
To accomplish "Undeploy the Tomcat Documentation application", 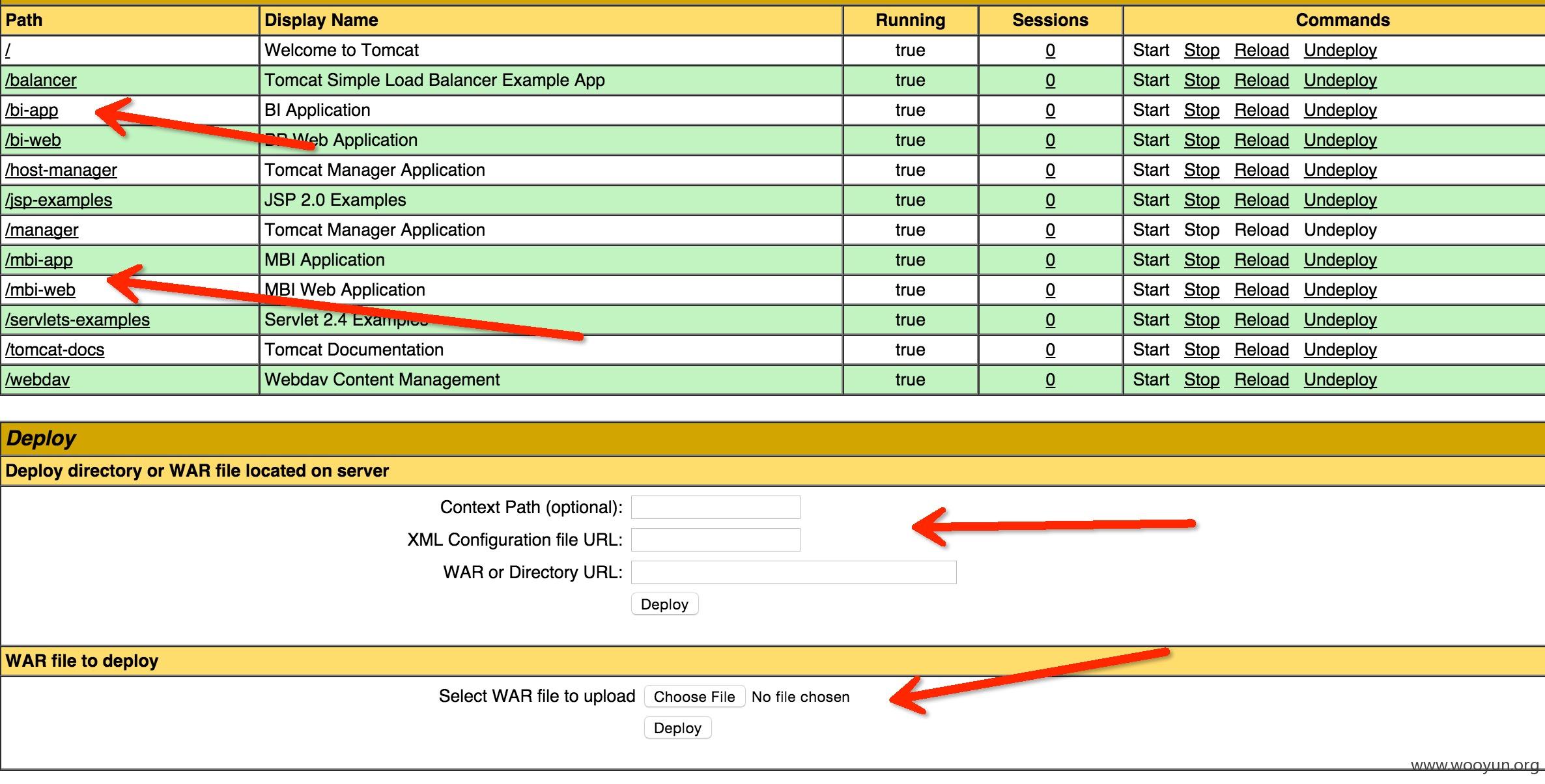I will pyautogui.click(x=1340, y=350).
